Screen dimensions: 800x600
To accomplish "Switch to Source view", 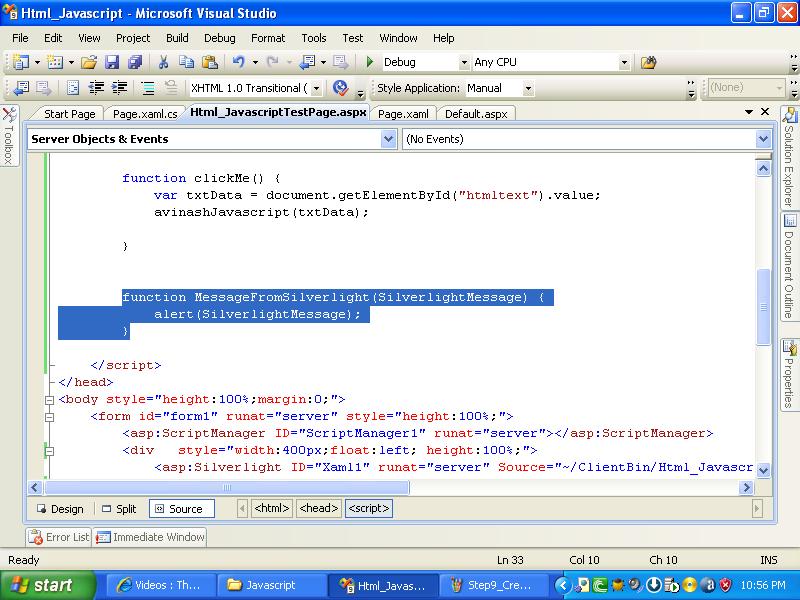I will pos(181,509).
